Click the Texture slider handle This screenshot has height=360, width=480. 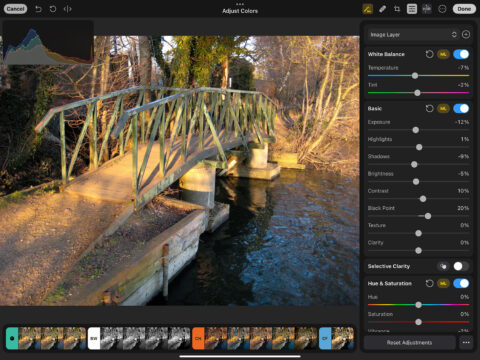418,233
